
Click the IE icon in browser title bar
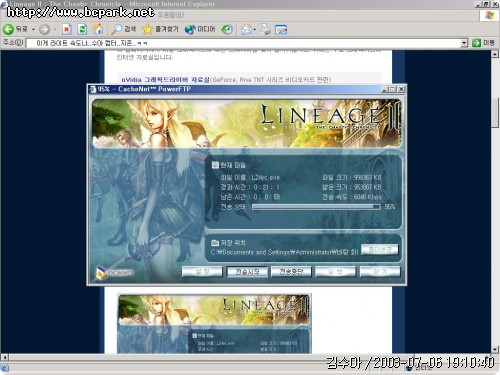(4, 4)
